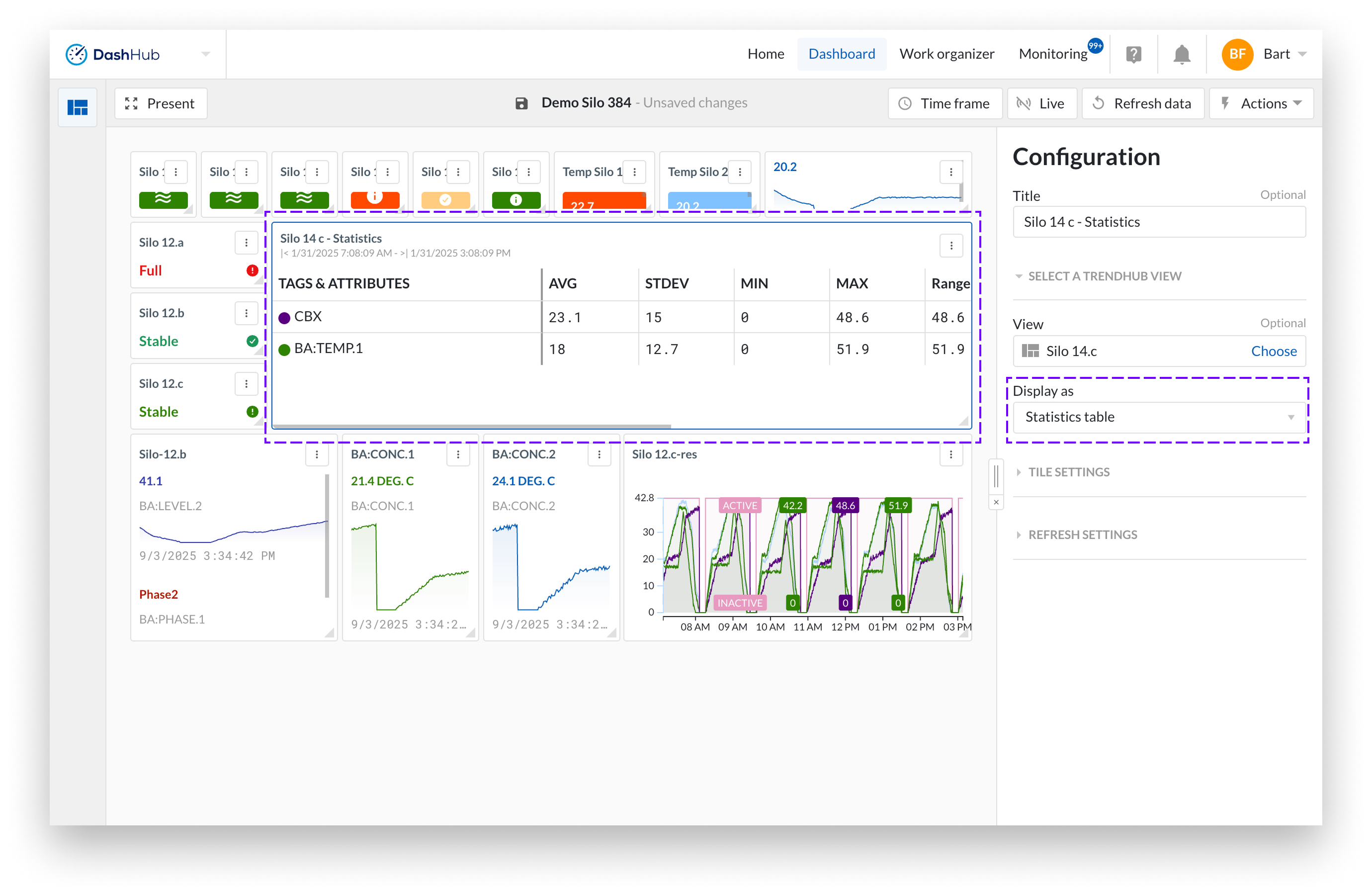Expand the TILE SETTINGS section
Screen dimensions: 1372x895
(x=1068, y=472)
